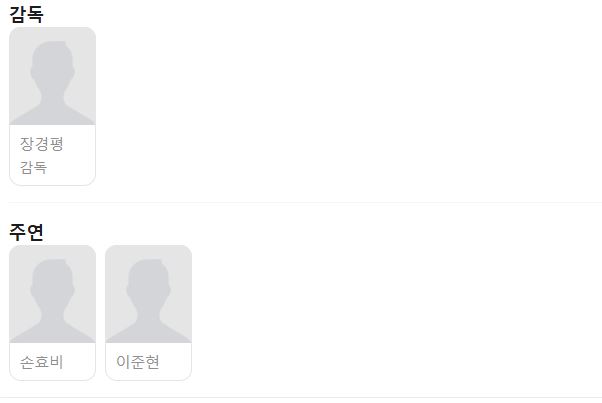Viewport: 602px width, 403px height.
Task: Click the 이준현 actor name
Action: tap(138, 362)
